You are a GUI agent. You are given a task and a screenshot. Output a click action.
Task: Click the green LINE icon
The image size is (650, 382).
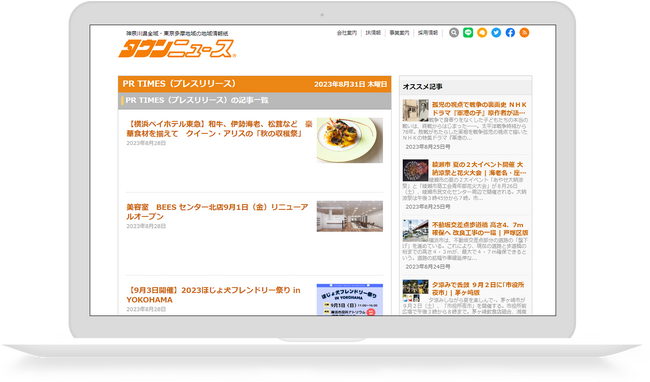pos(468,33)
